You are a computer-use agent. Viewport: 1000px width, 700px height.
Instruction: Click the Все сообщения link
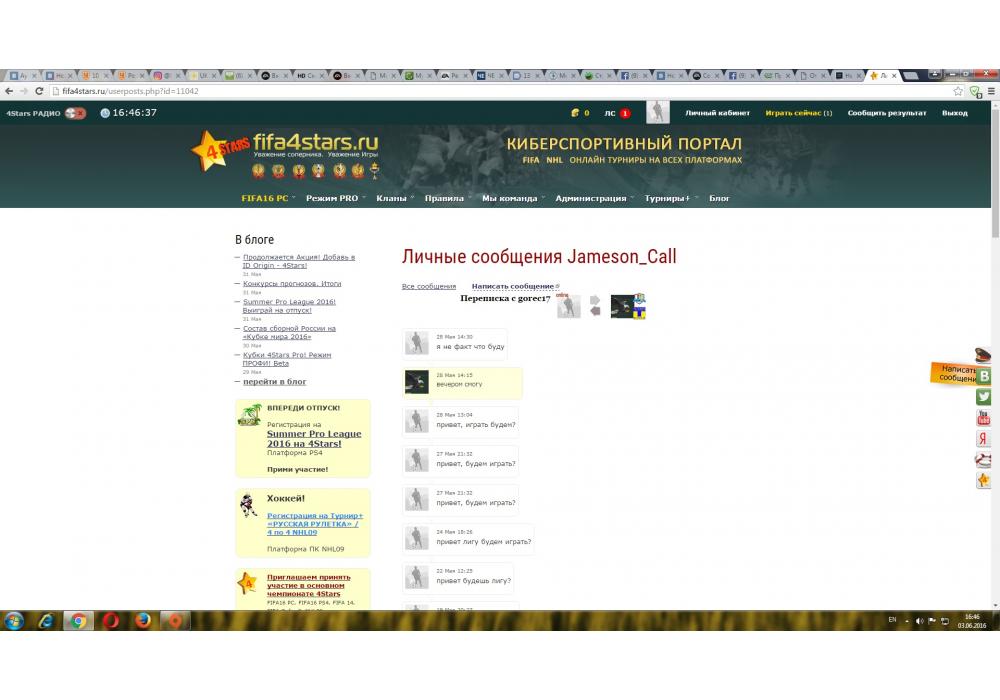(428, 287)
